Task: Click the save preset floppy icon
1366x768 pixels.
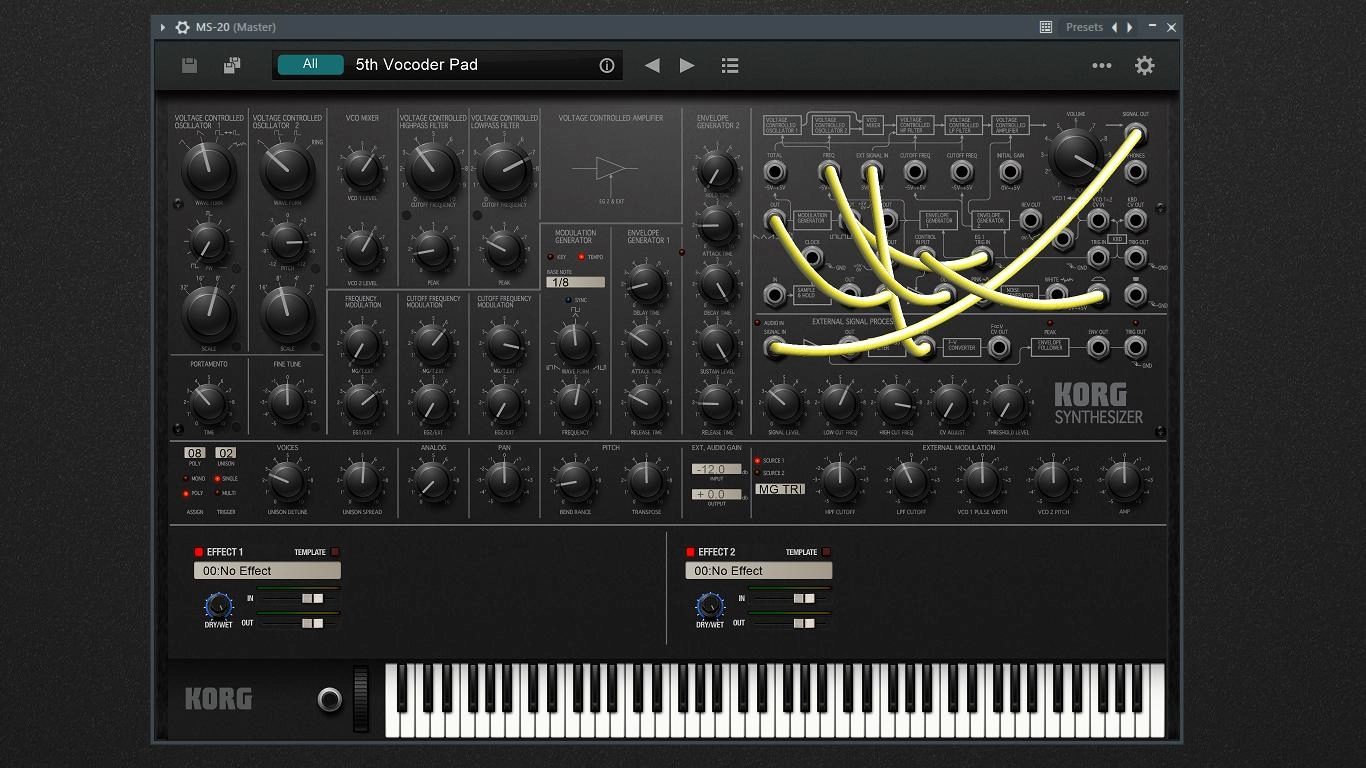Action: pos(189,65)
